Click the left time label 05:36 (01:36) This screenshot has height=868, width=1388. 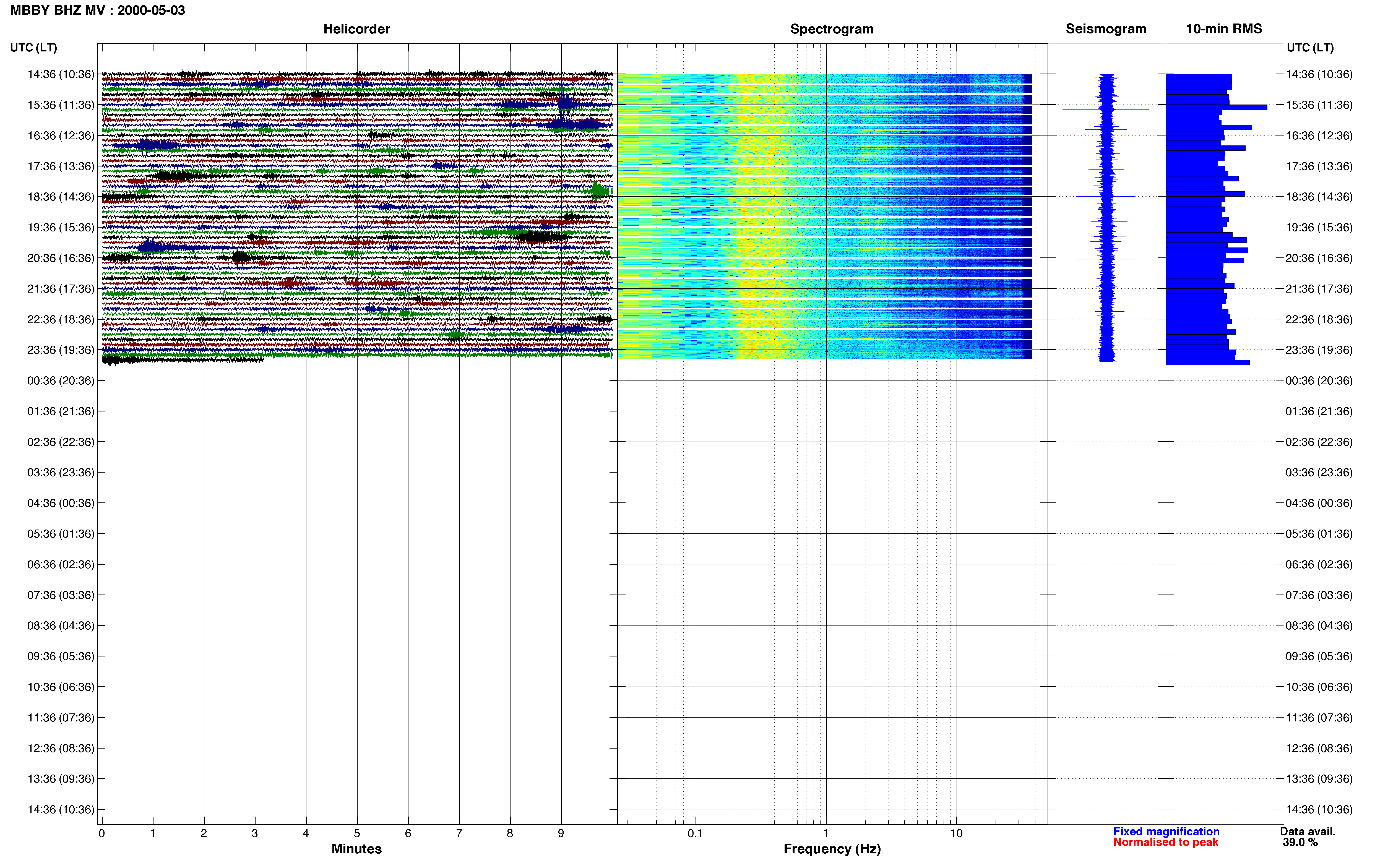click(61, 534)
